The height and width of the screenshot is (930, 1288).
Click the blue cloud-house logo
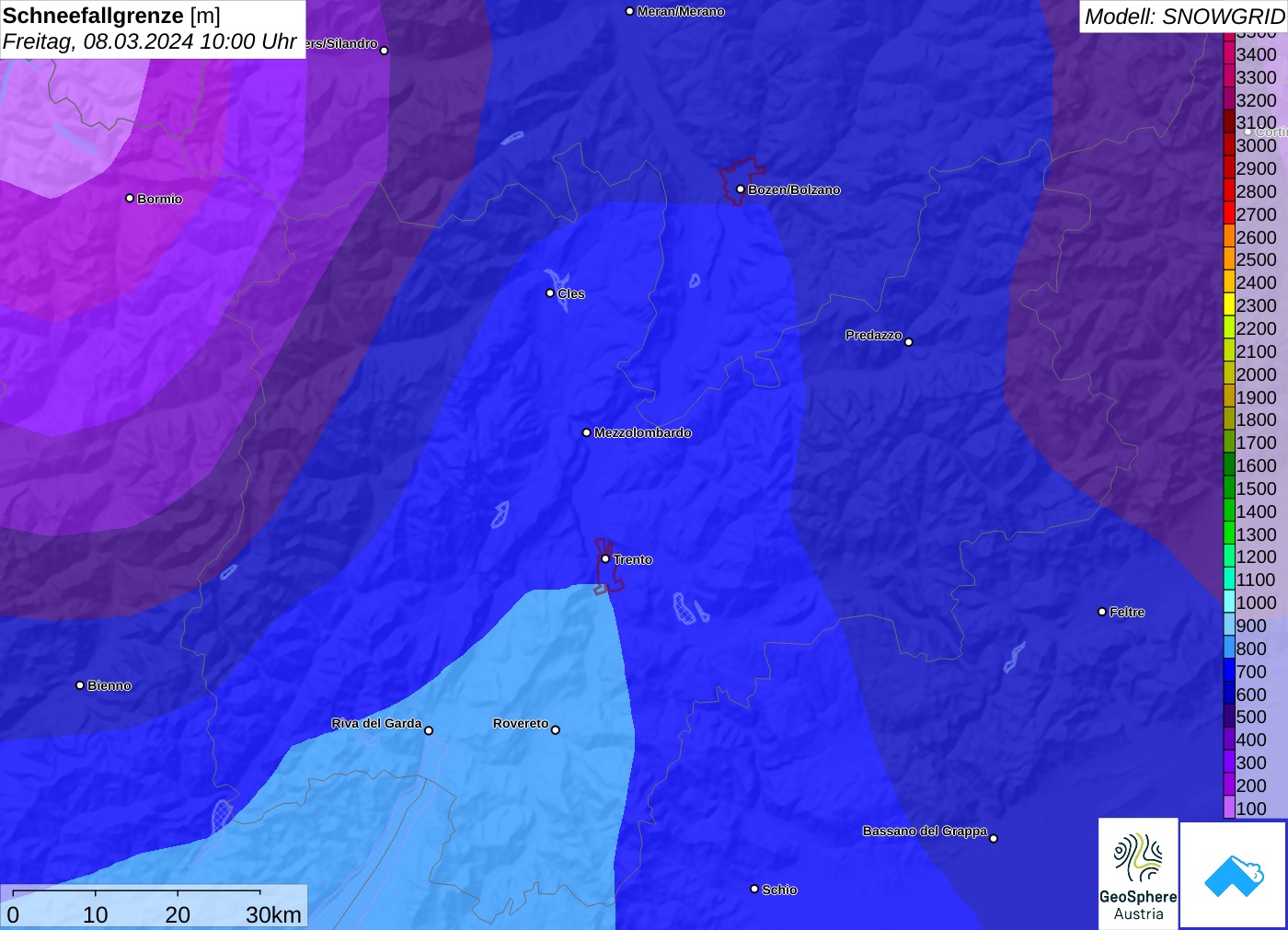[1234, 875]
